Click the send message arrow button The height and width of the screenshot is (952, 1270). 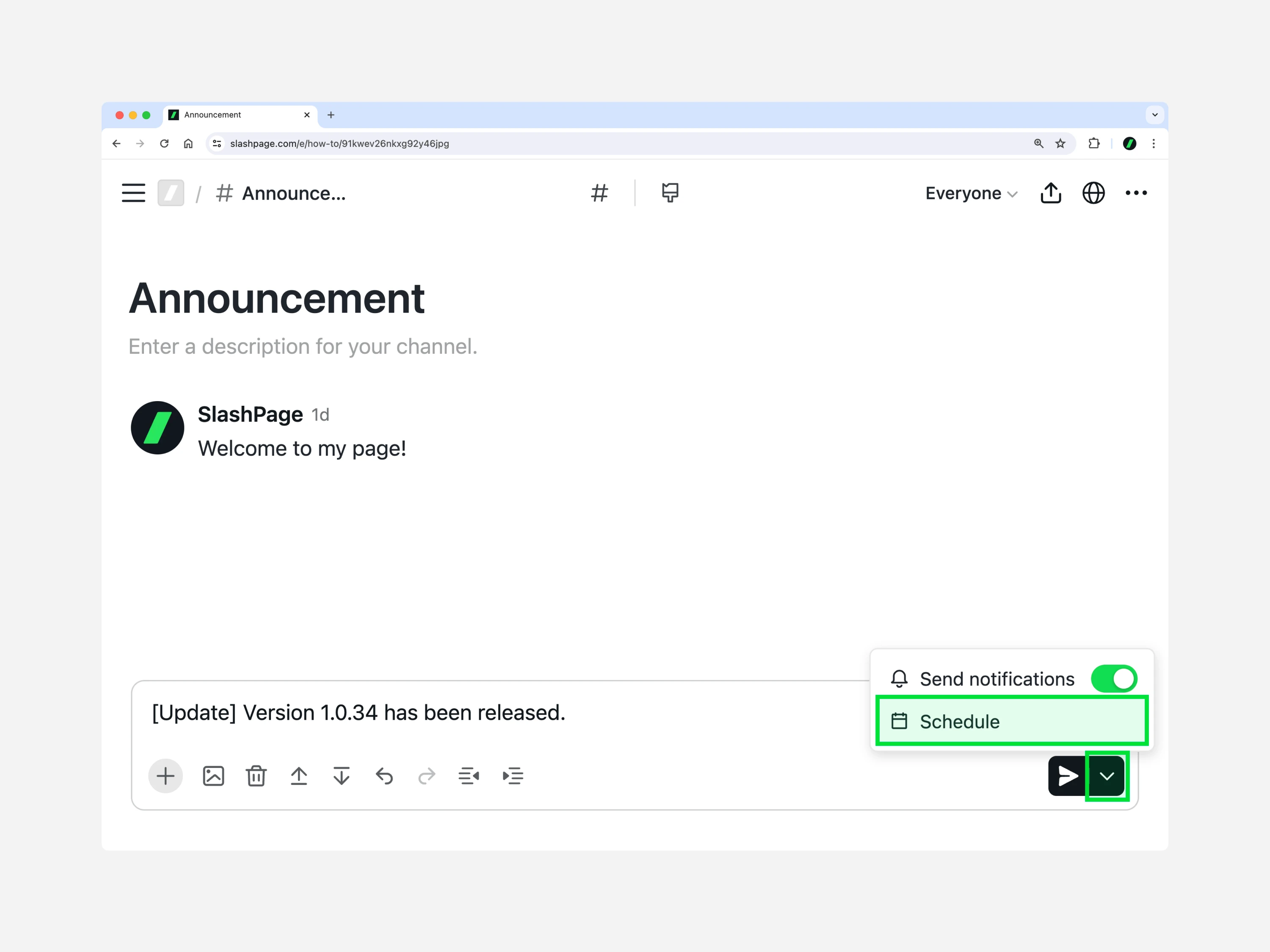point(1067,776)
